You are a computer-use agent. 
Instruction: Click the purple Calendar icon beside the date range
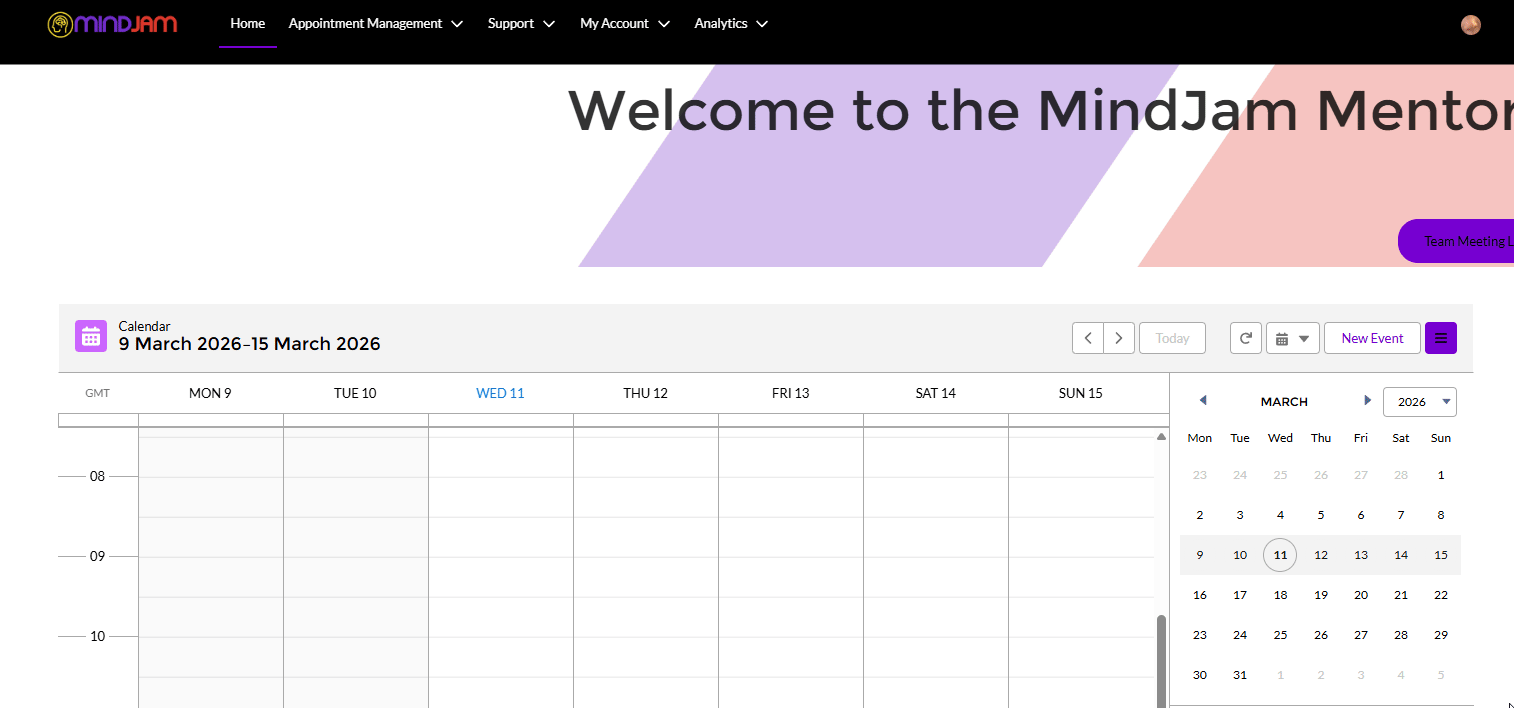point(91,336)
